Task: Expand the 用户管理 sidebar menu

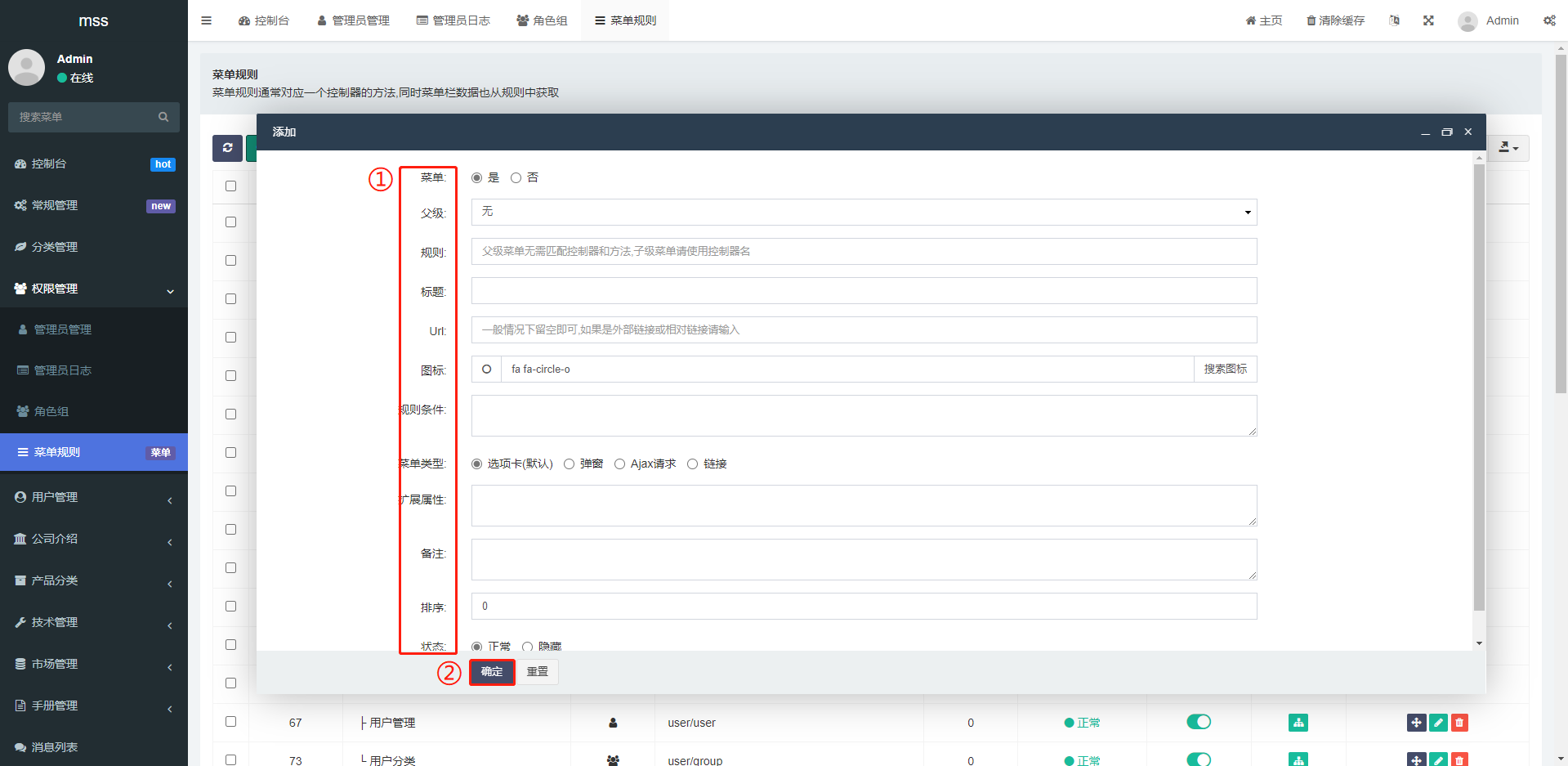Action: [94, 497]
